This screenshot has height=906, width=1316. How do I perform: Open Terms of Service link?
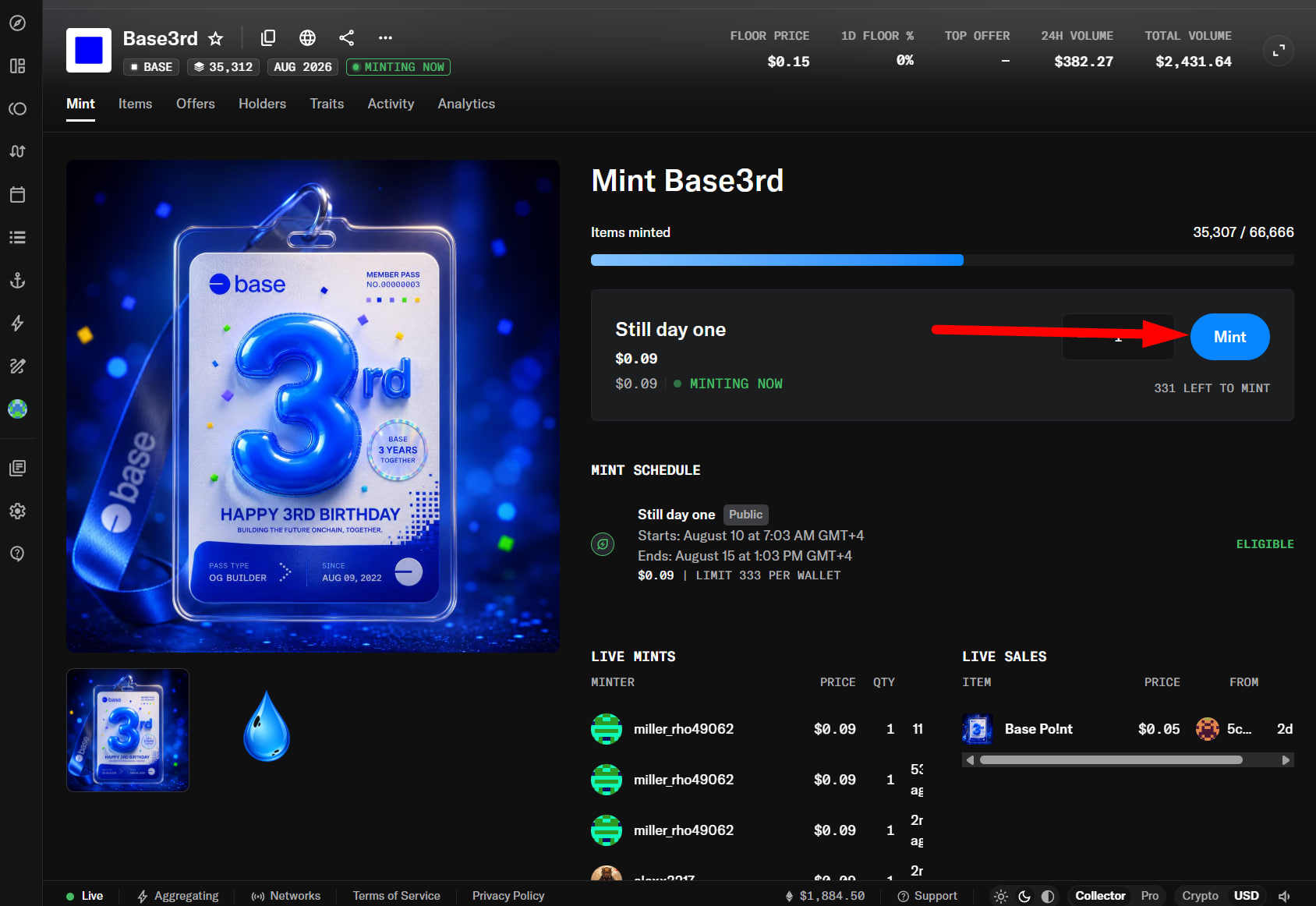(x=396, y=896)
